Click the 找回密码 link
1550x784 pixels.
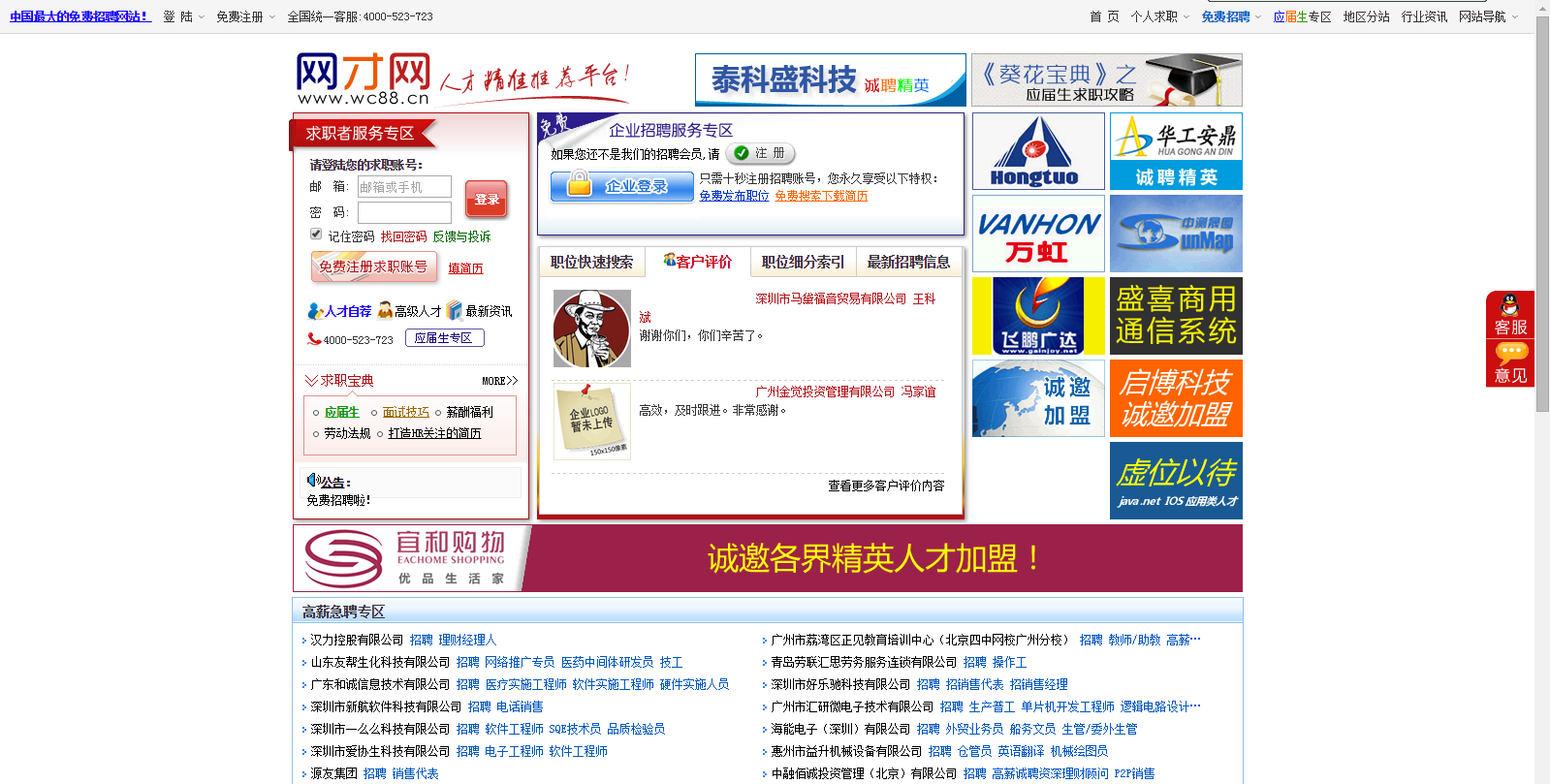click(403, 236)
